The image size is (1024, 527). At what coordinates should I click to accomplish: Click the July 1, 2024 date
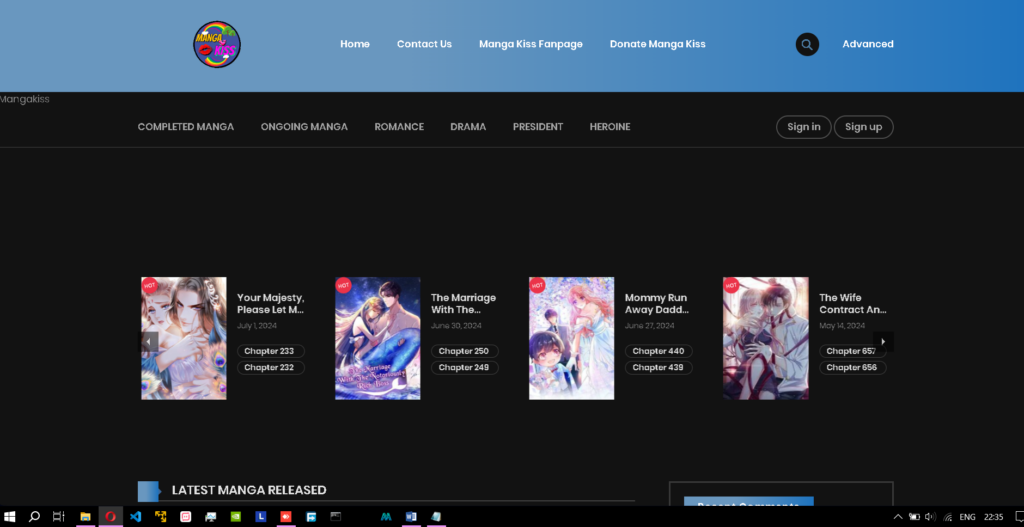[x=257, y=326]
